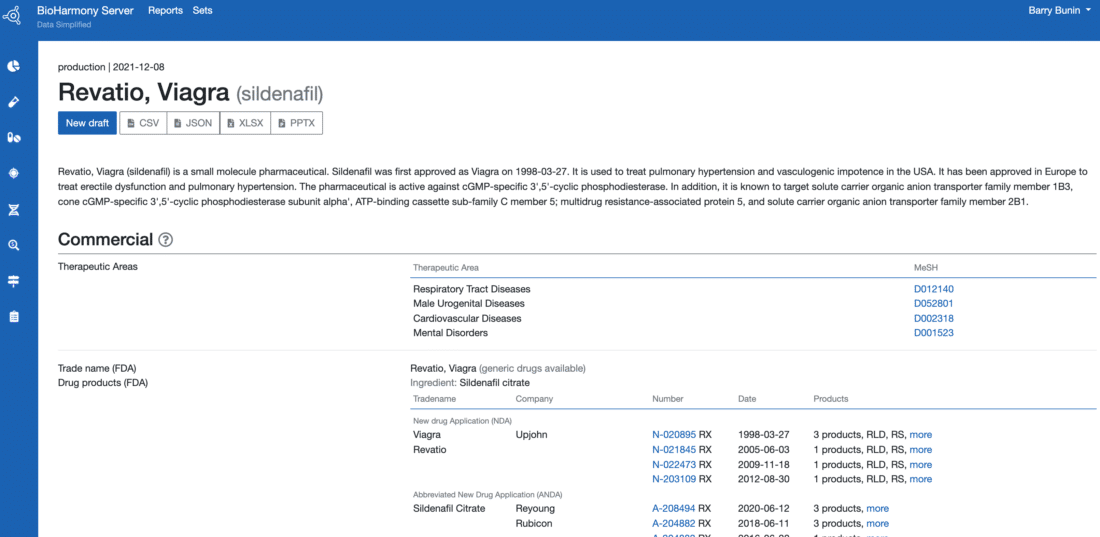Viewport: 1100px width, 537px height.
Task: Click the 1998-03-27 date cell
Action: 764,435
